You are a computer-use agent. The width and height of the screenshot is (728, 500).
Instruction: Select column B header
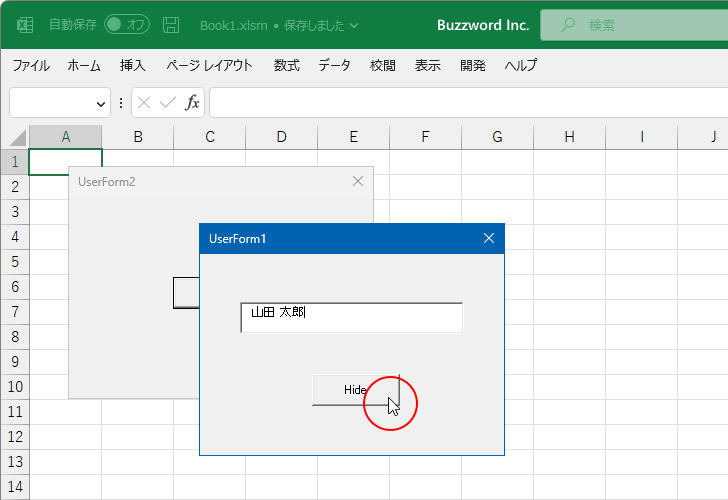pos(138,137)
